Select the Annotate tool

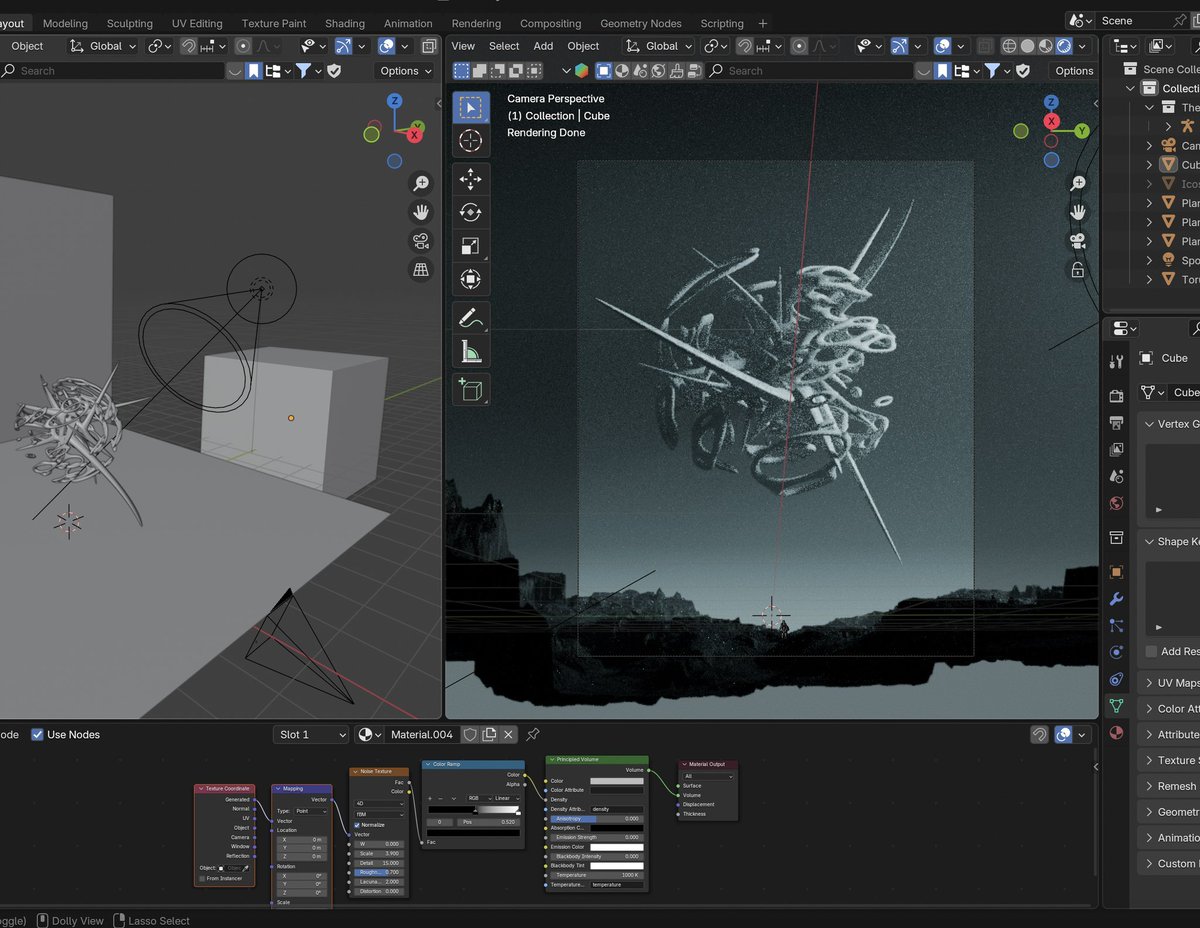(x=471, y=318)
